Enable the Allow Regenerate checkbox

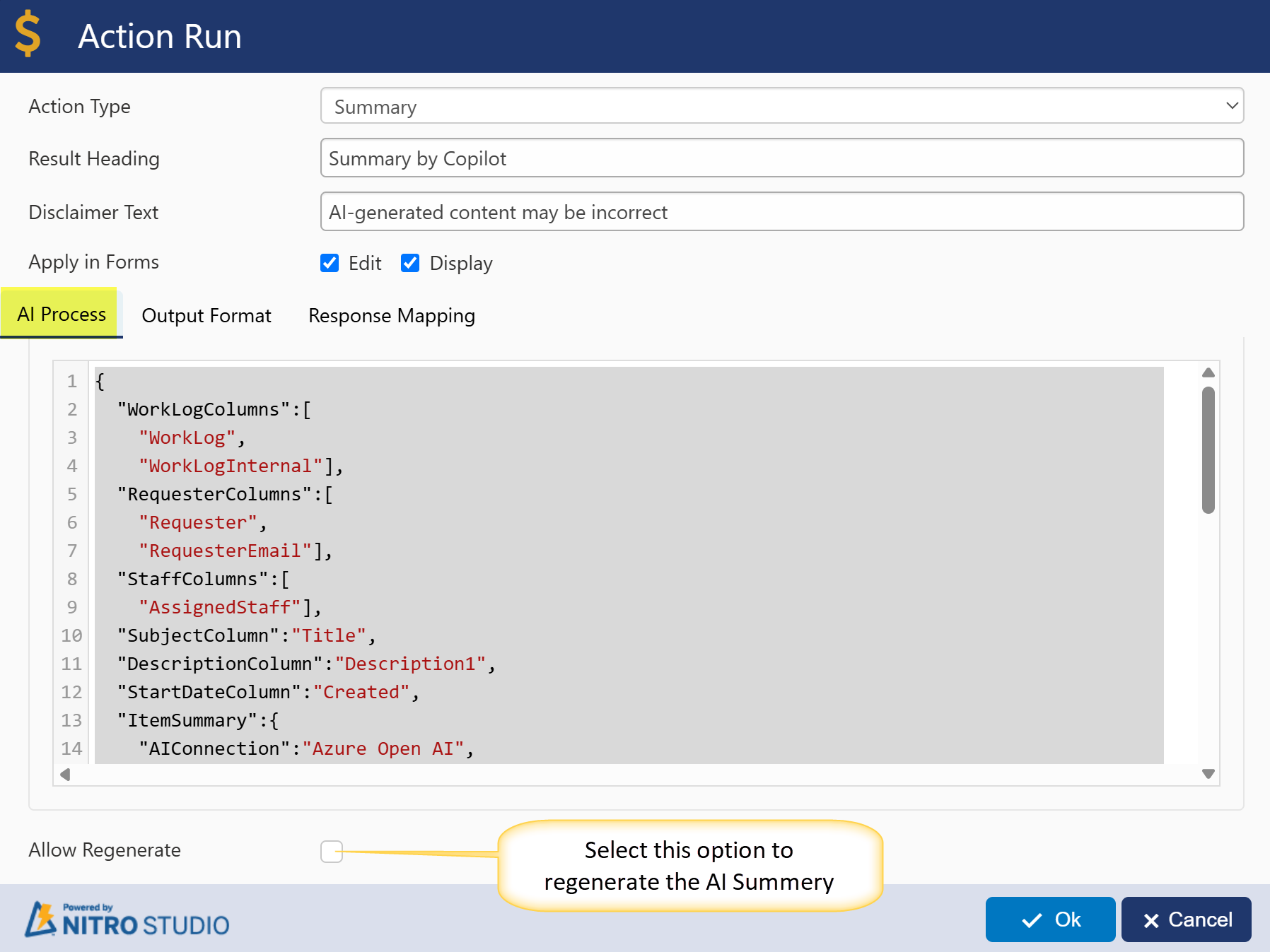pos(331,851)
